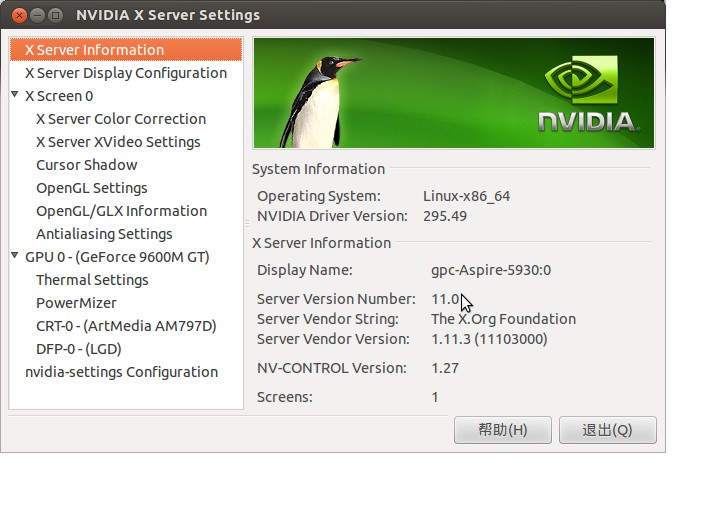Open X Server XVideo Settings
This screenshot has width=704, height=512.
tap(118, 142)
